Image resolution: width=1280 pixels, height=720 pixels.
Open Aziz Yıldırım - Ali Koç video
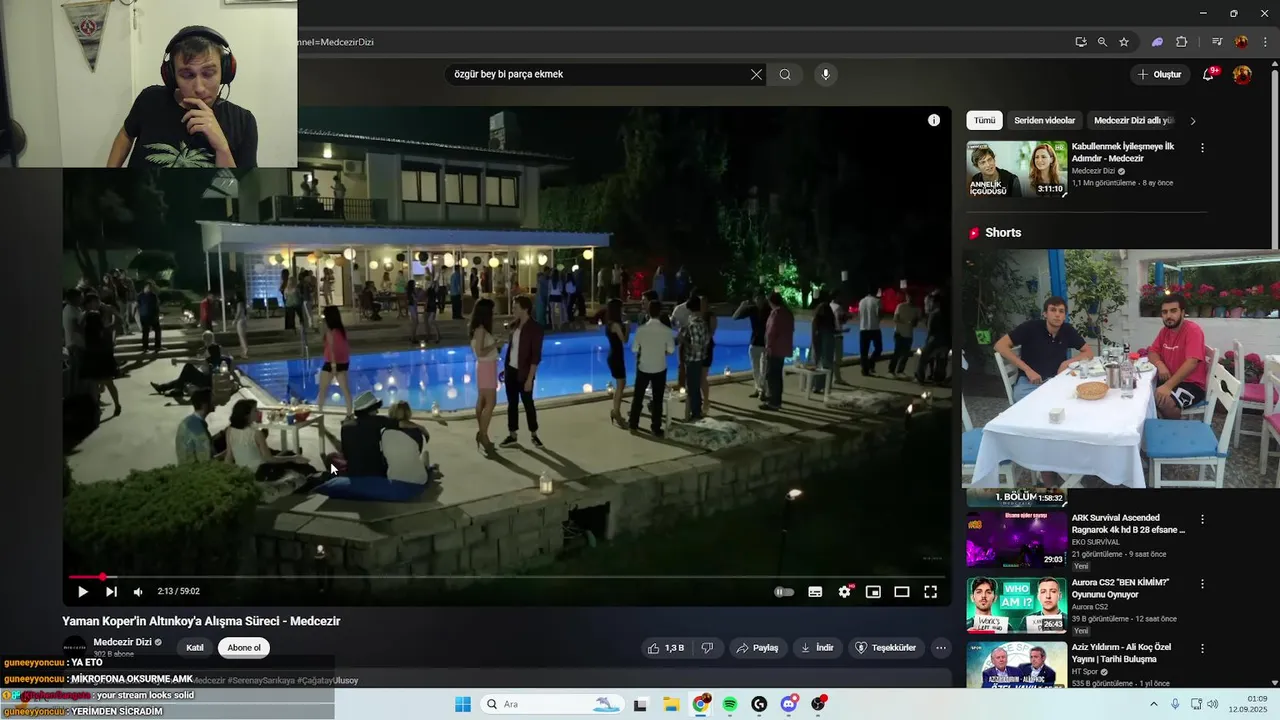[x=1016, y=664]
